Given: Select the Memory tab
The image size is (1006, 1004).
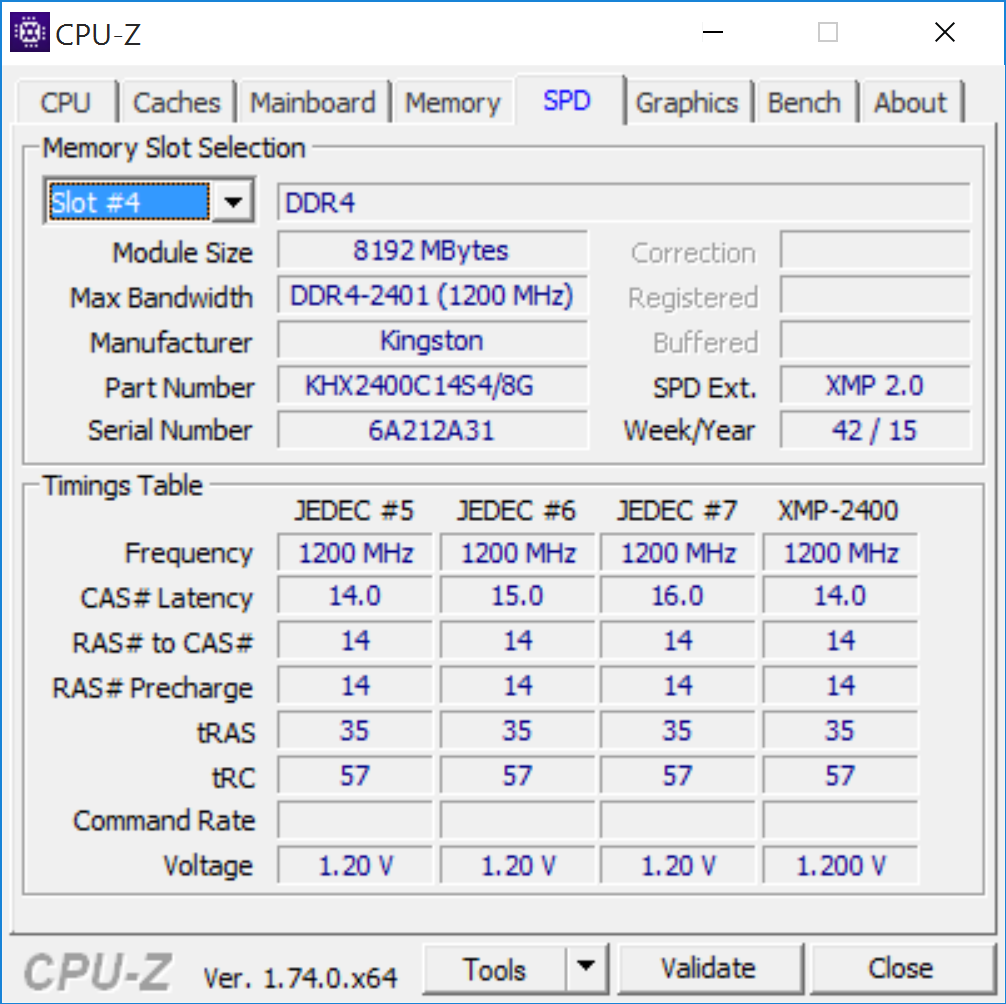Looking at the screenshot, I should [x=453, y=103].
